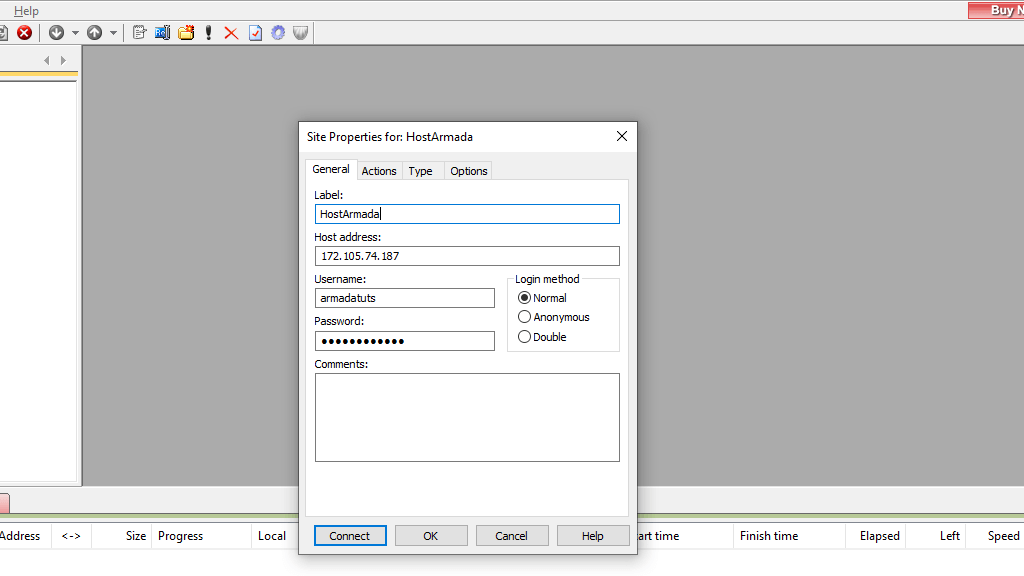Click the red X delete icon
Image resolution: width=1024 pixels, height=576 pixels.
pyautogui.click(x=231, y=33)
